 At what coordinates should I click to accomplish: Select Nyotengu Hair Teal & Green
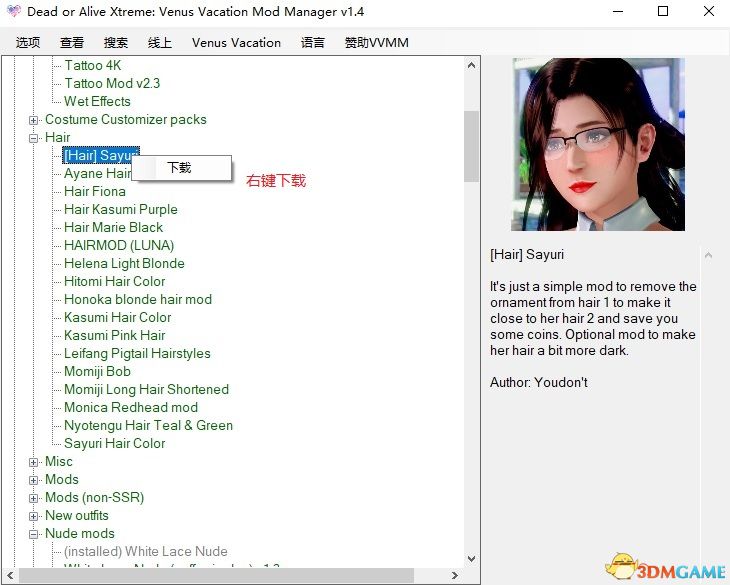[148, 425]
